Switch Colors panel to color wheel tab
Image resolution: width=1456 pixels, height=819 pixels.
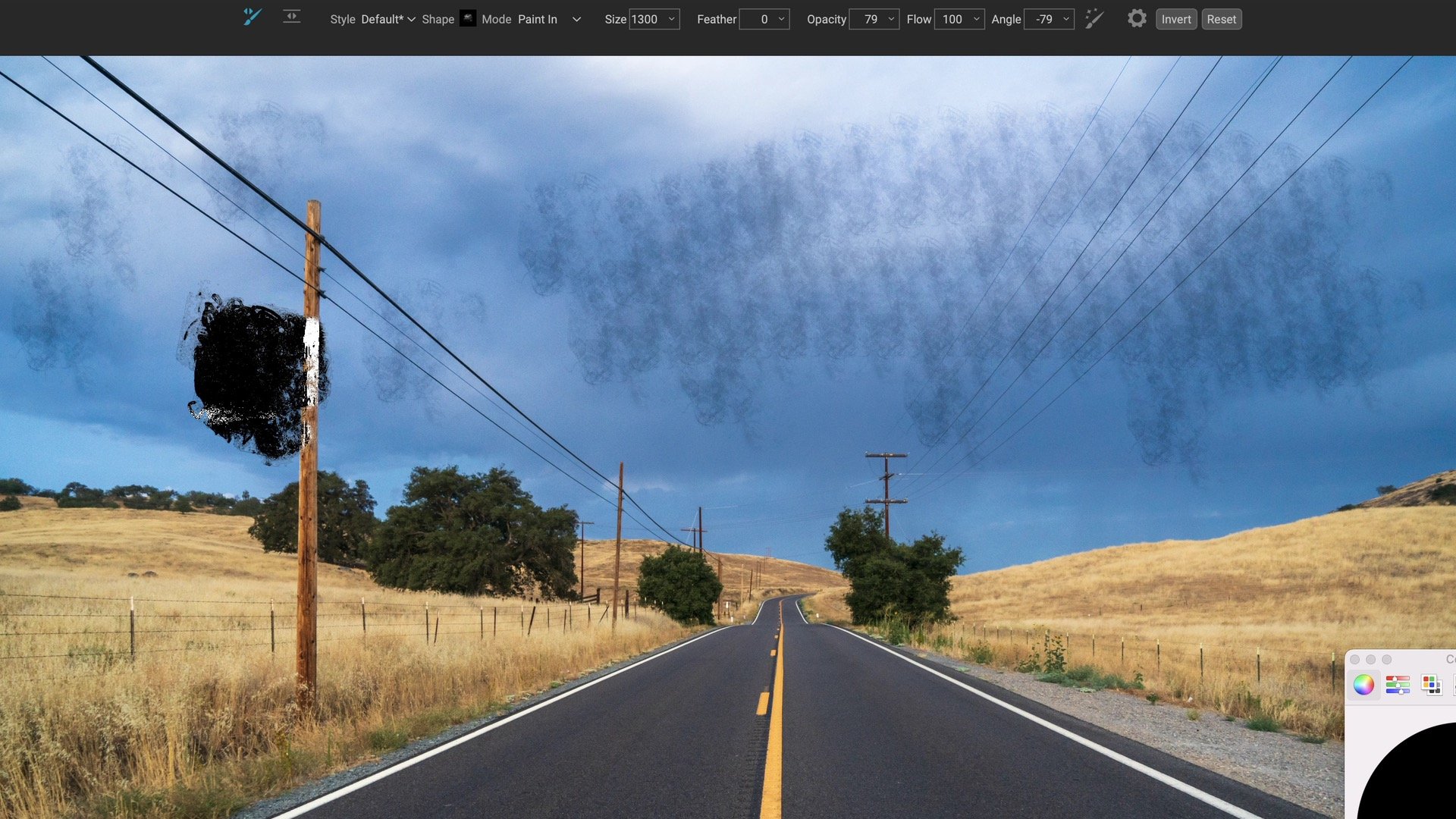pyautogui.click(x=1363, y=685)
